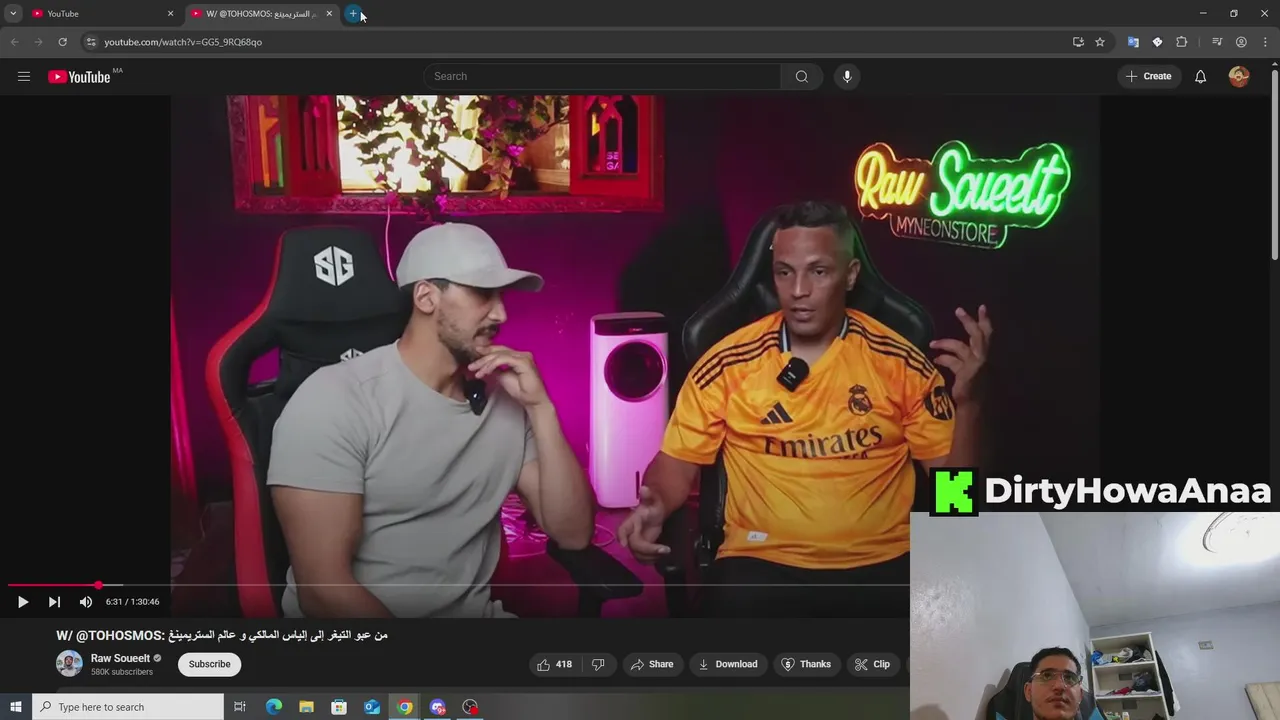Click the Download button
Viewport: 1280px width, 720px height.
point(727,664)
